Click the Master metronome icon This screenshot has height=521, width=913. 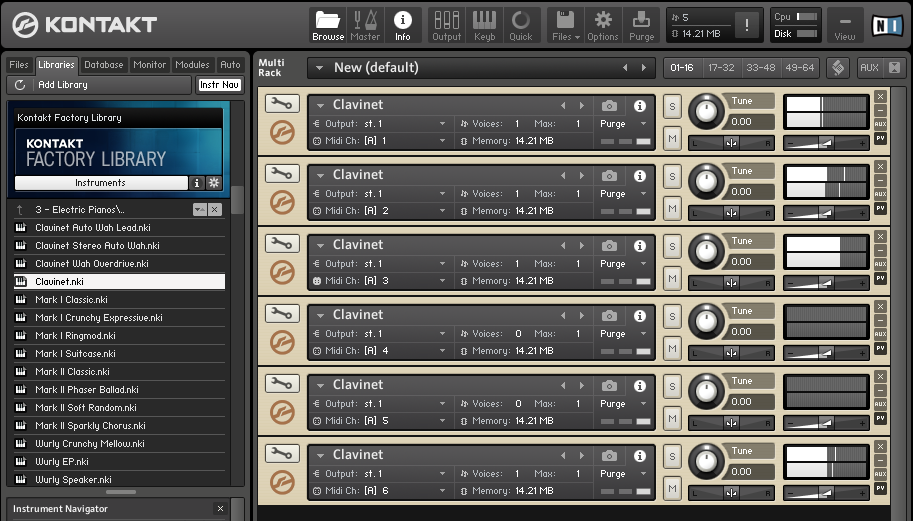[x=365, y=25]
